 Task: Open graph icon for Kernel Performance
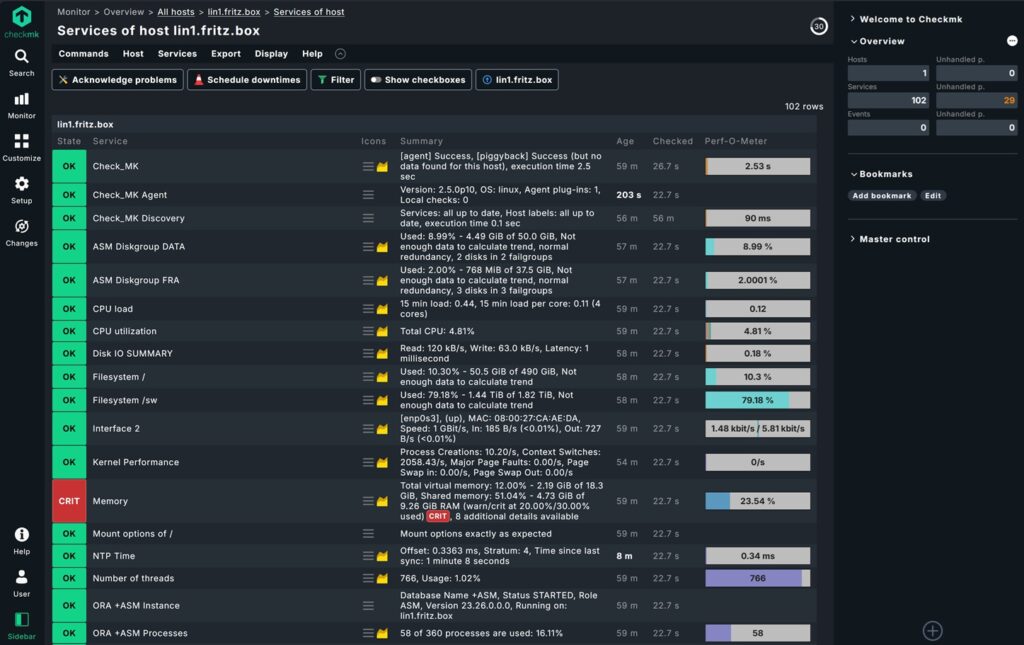(x=382, y=462)
